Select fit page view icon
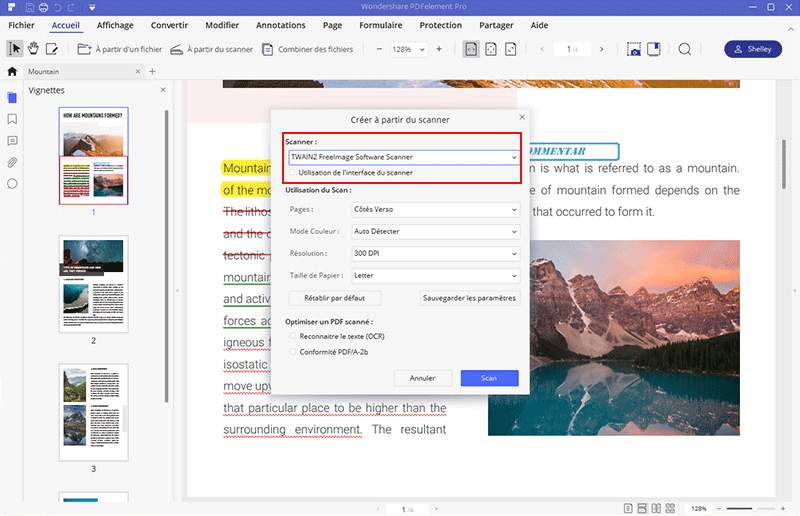Image resolution: width=800 pixels, height=516 pixels. (491, 49)
